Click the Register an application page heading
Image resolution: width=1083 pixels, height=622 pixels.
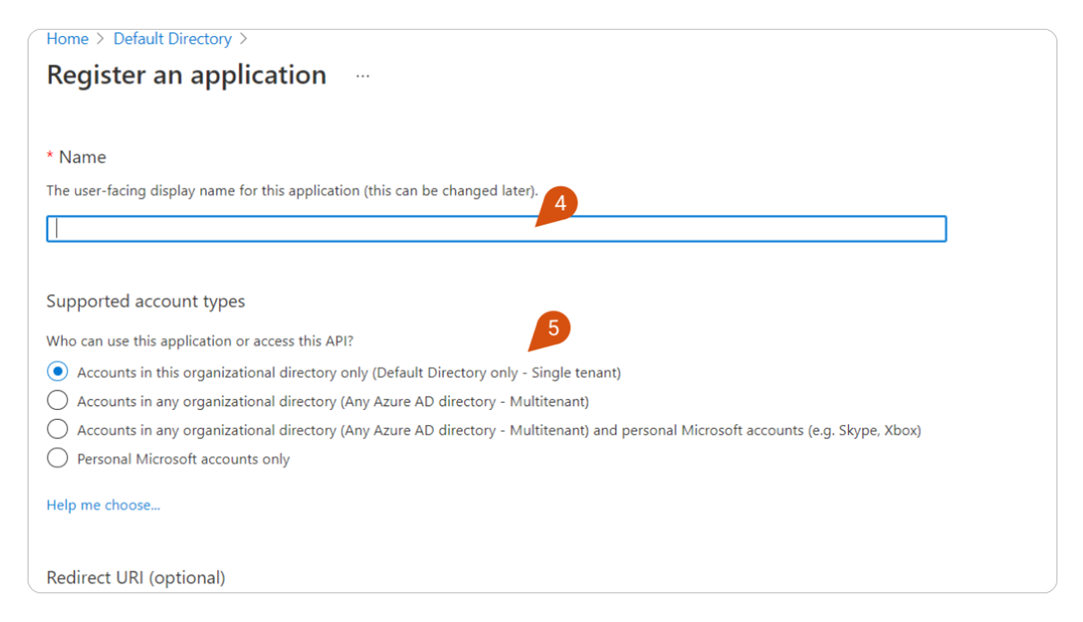coord(185,75)
